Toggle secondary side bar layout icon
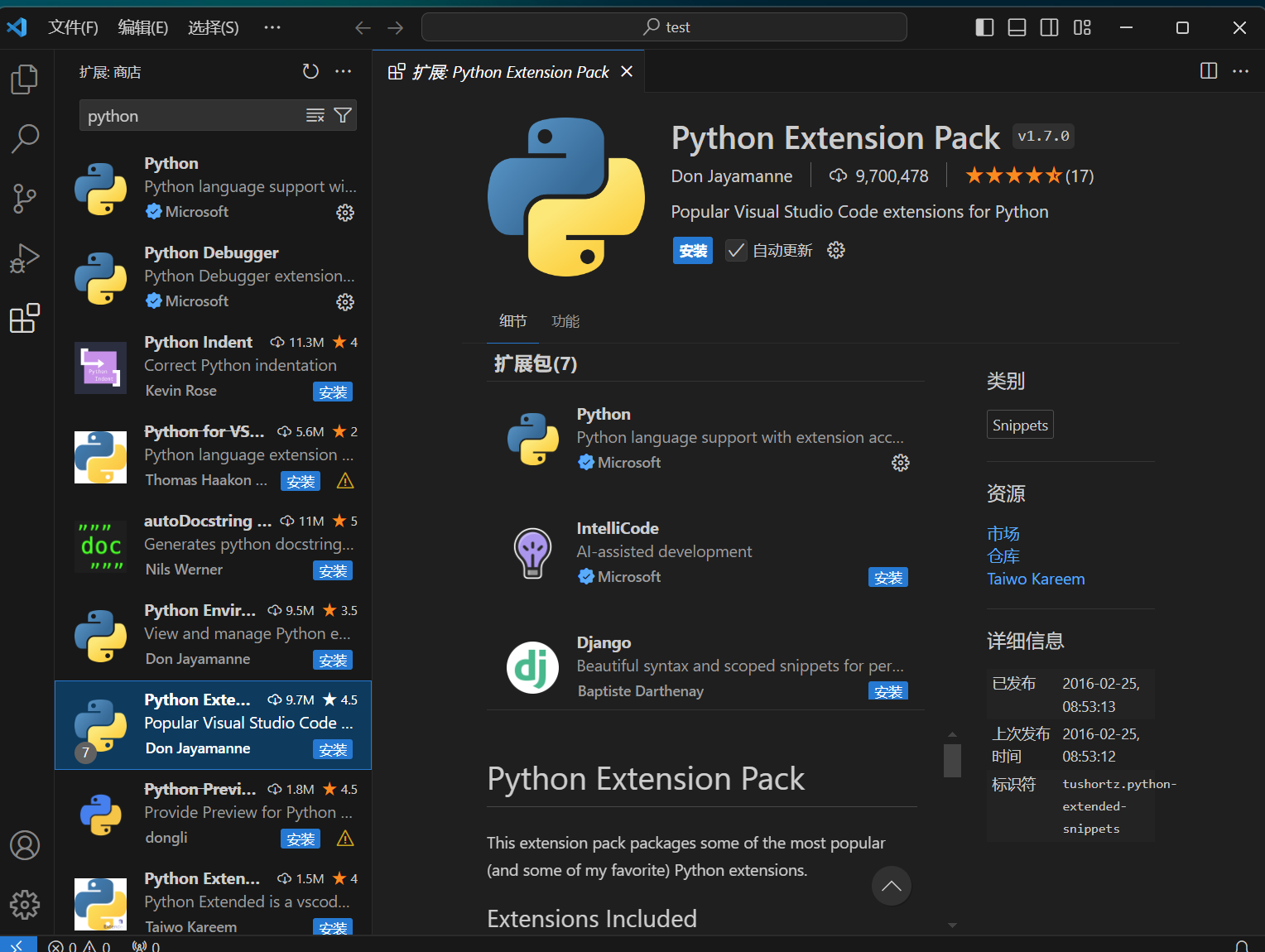Image resolution: width=1265 pixels, height=952 pixels. tap(1049, 27)
